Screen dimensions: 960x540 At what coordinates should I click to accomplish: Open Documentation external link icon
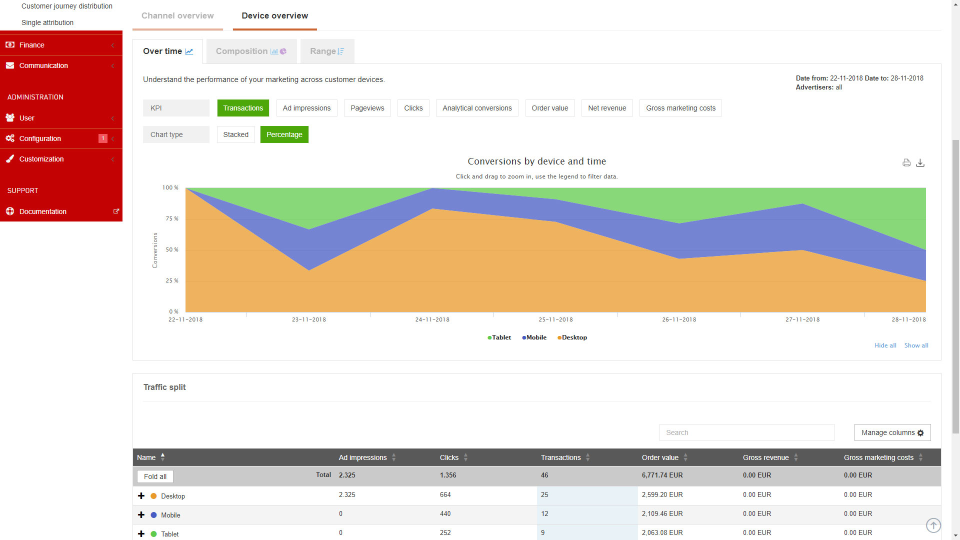[x=116, y=211]
